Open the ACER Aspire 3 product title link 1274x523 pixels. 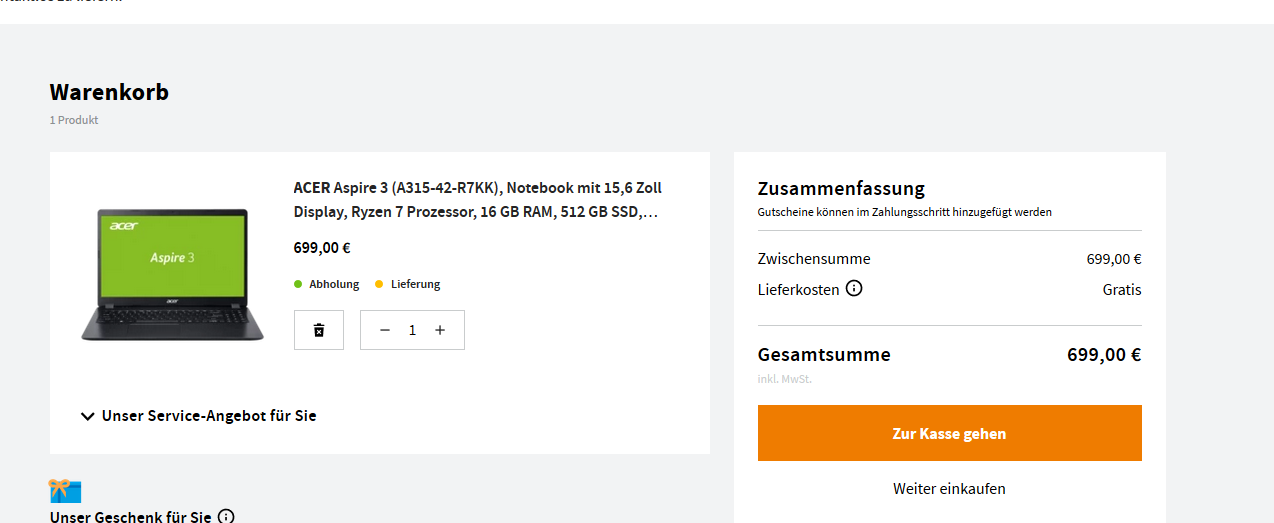click(478, 200)
